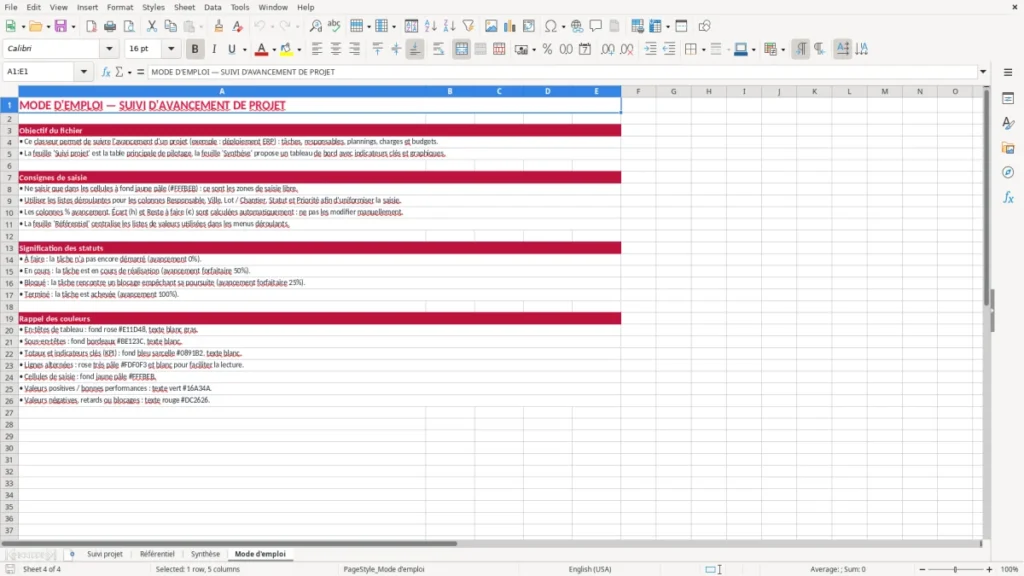Open the Data menu
Viewport: 1024px width, 576px height.
coord(212,7)
